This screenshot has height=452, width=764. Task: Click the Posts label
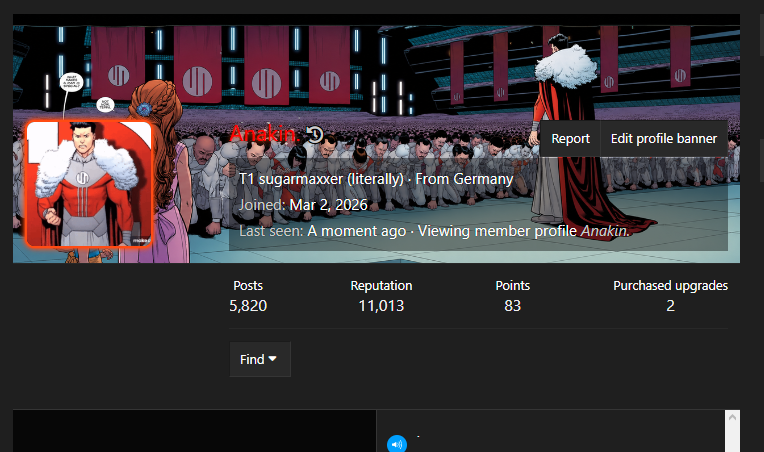coord(248,285)
